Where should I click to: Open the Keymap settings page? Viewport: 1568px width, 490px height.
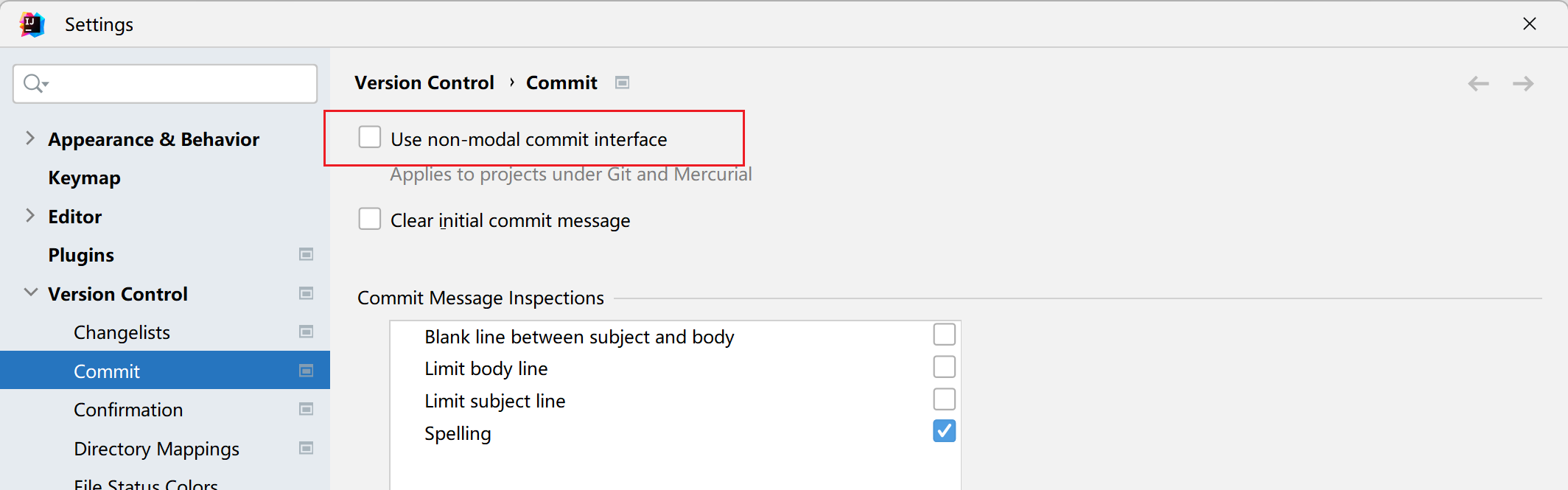(x=84, y=178)
